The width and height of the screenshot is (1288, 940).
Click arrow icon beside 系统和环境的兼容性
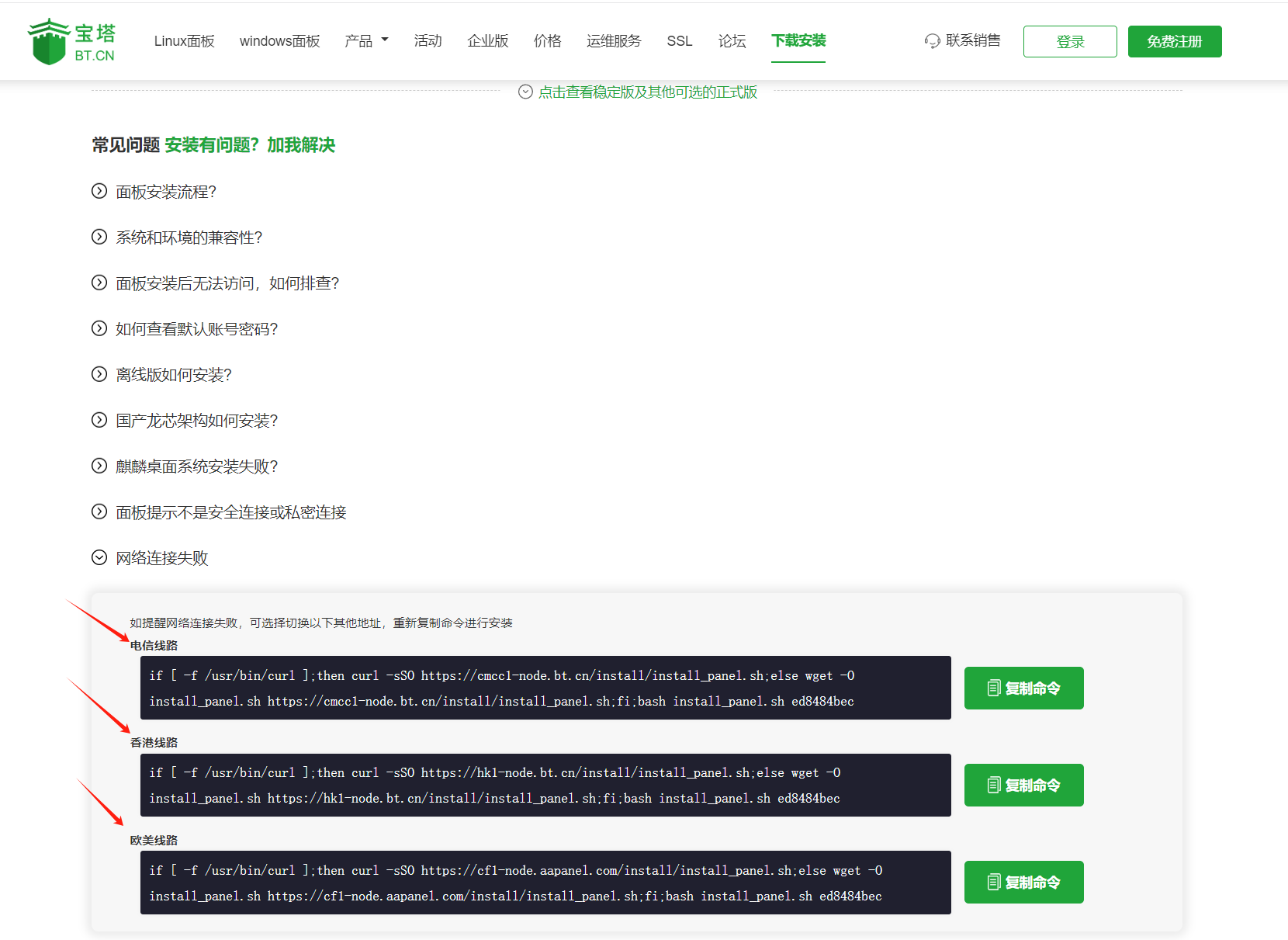[99, 237]
